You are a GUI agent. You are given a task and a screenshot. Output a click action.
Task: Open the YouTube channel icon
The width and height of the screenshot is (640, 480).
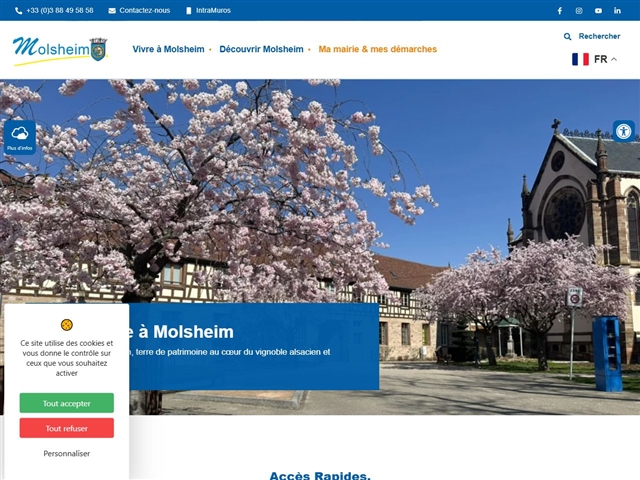coord(598,11)
